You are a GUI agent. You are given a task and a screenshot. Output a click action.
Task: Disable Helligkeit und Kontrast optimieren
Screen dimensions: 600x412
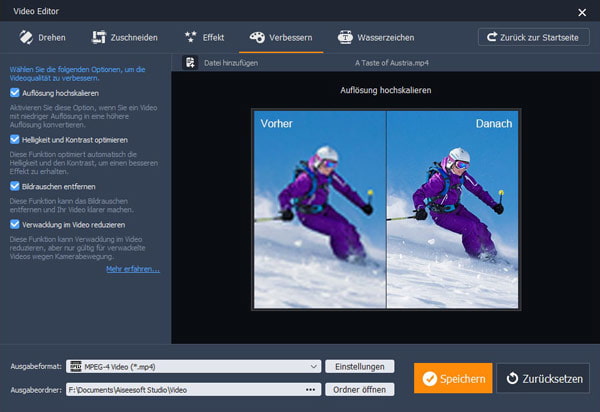(14, 139)
